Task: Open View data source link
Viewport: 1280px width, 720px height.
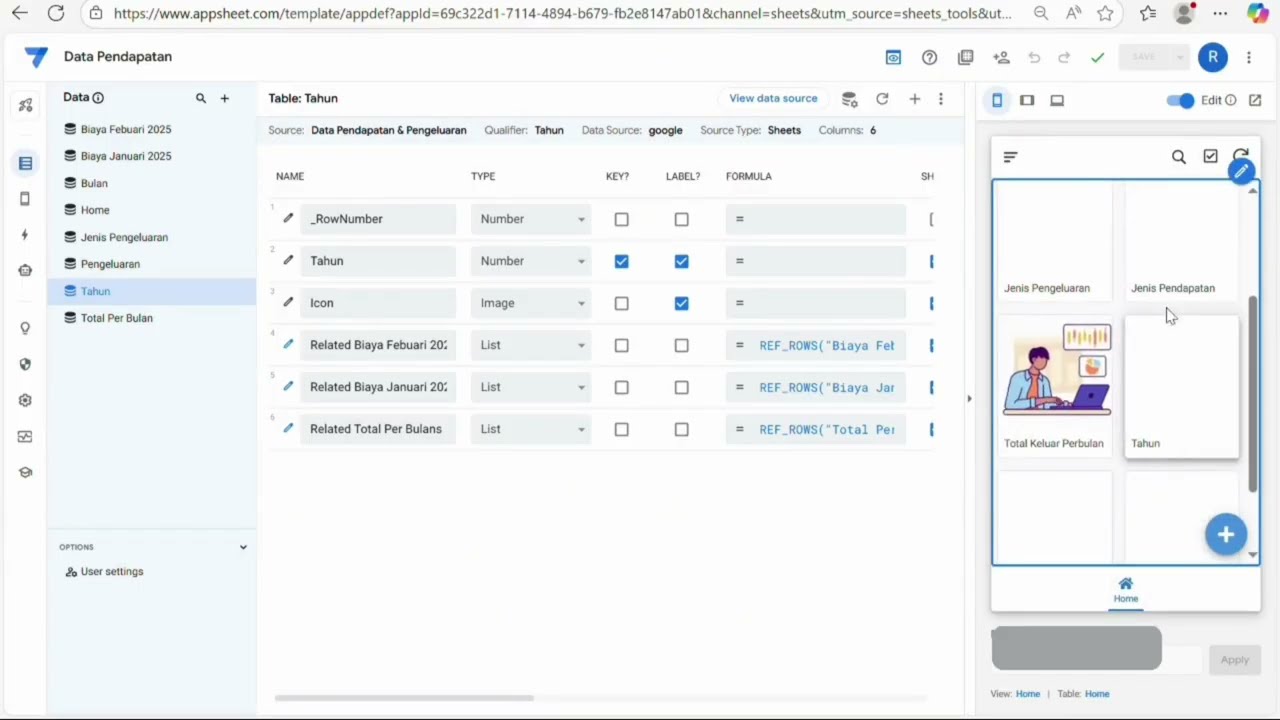Action: click(x=773, y=98)
